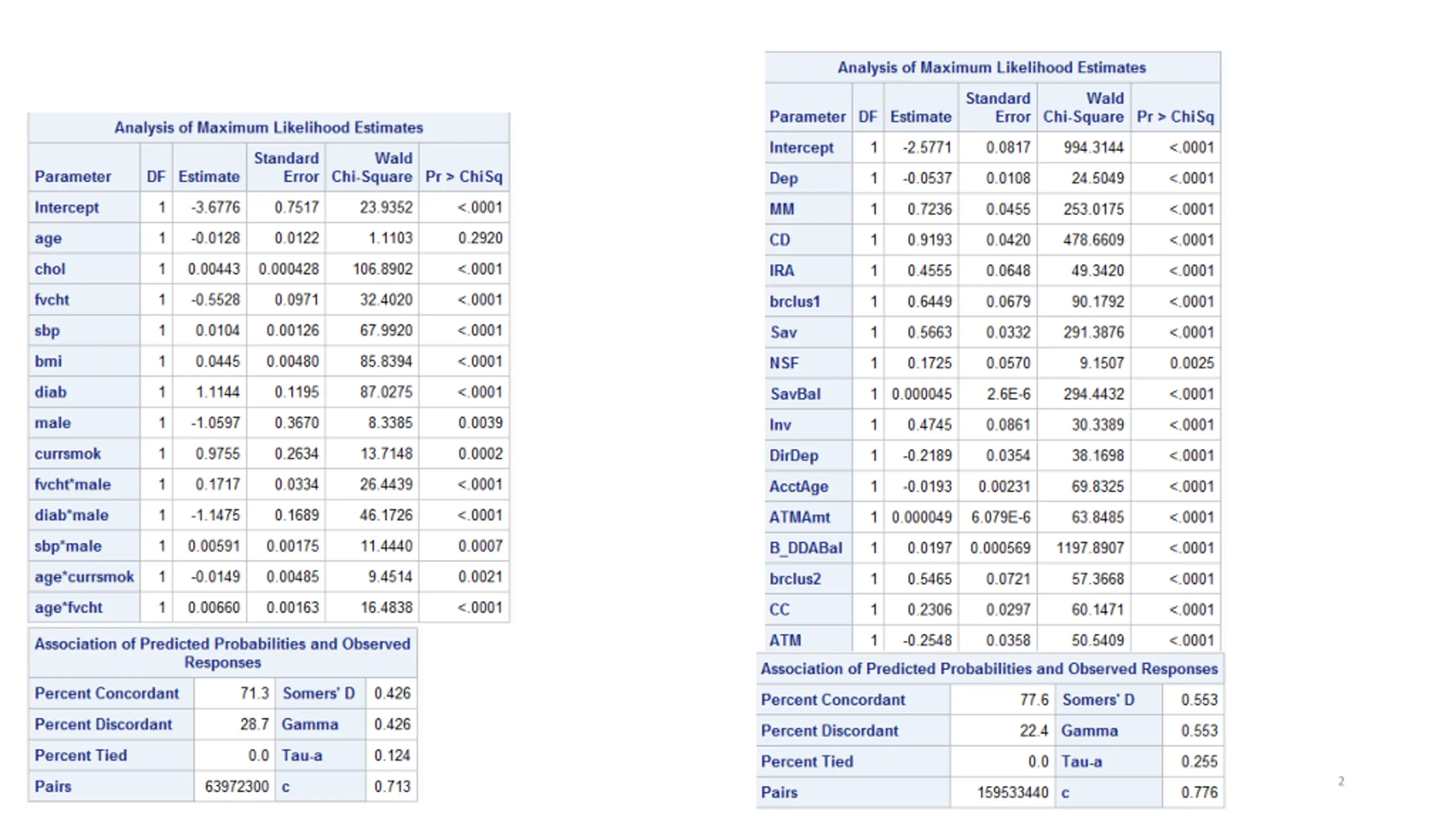The height and width of the screenshot is (819, 1456).
Task: Select the Tau-a value 0.255
Action: click(1199, 762)
